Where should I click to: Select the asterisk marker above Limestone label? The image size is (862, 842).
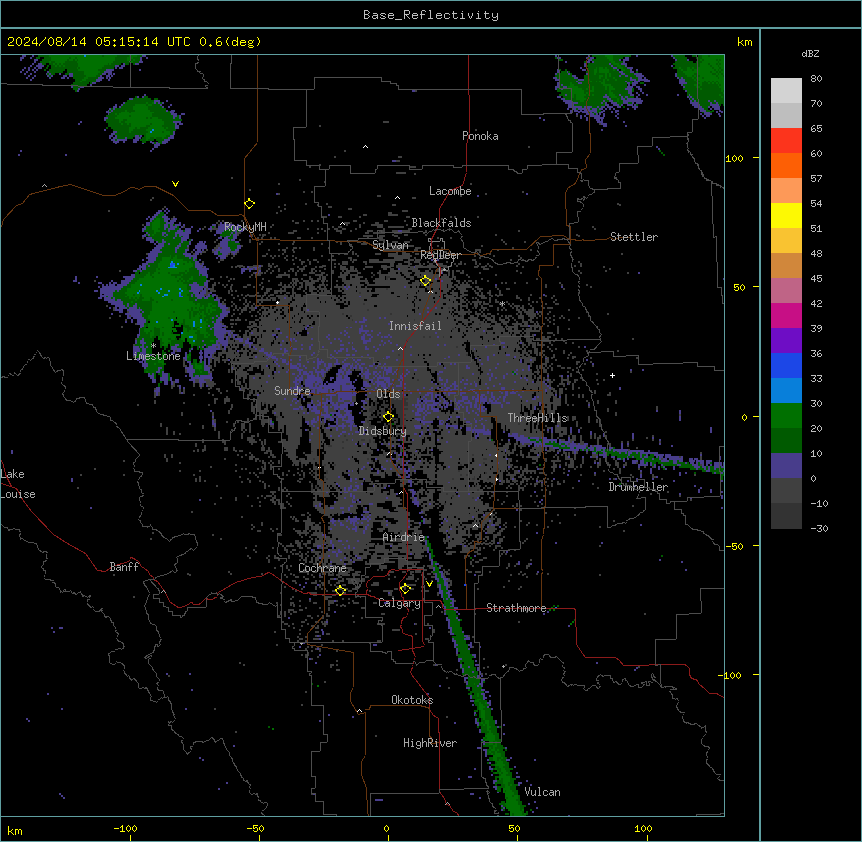tap(153, 346)
